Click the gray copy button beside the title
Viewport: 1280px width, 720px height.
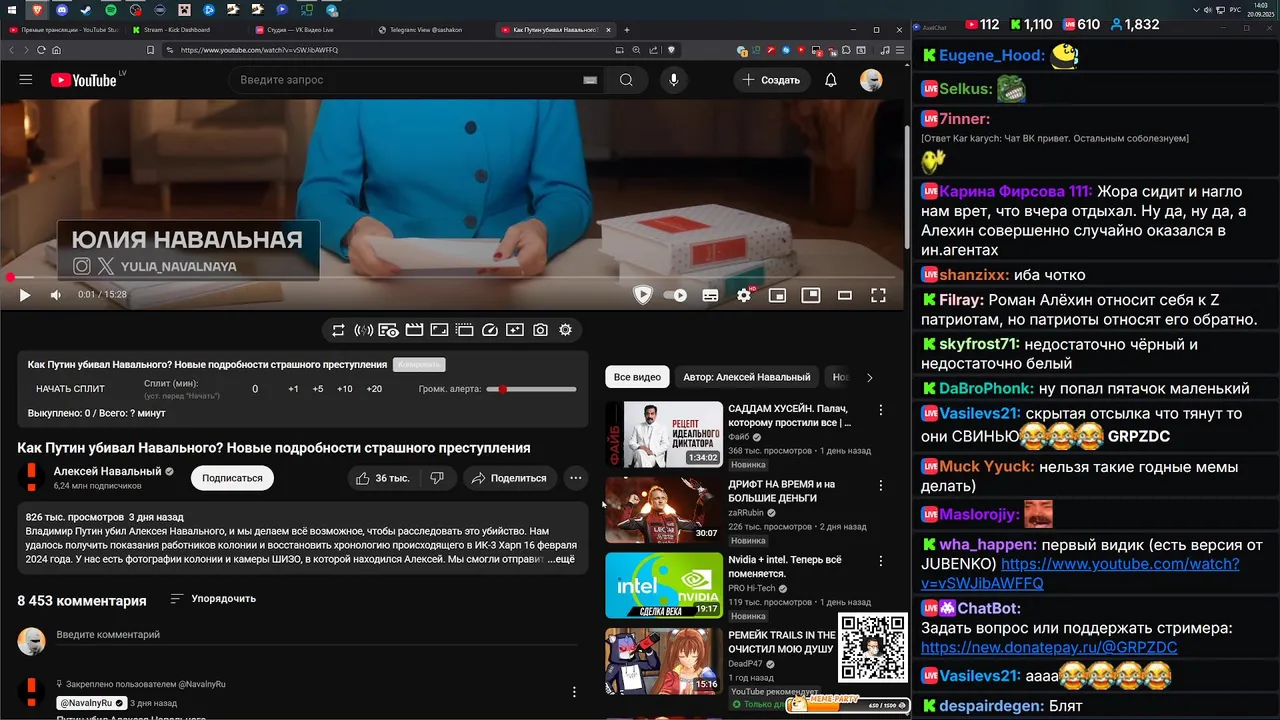point(419,365)
